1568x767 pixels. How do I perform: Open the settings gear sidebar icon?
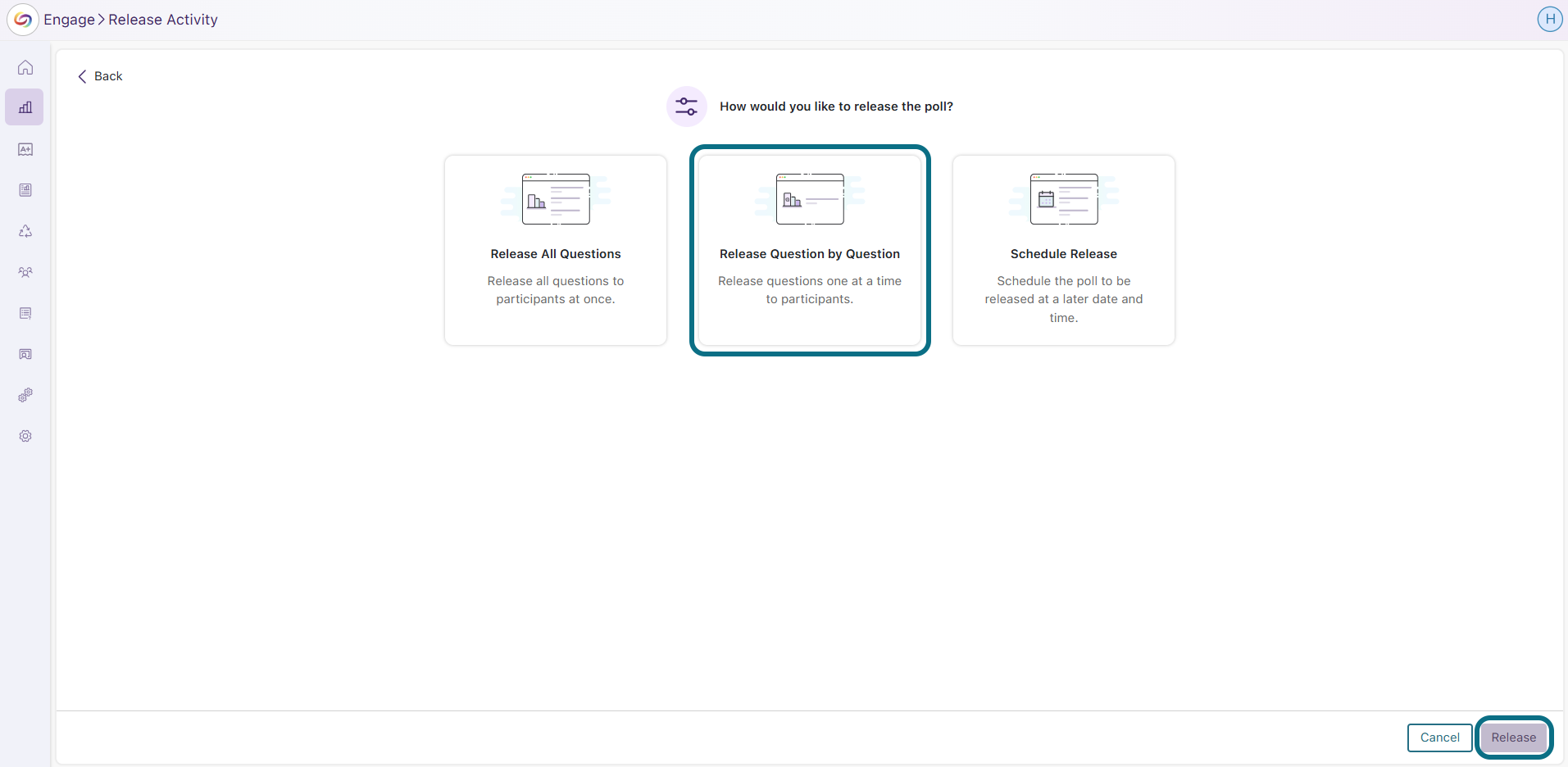[x=25, y=436]
